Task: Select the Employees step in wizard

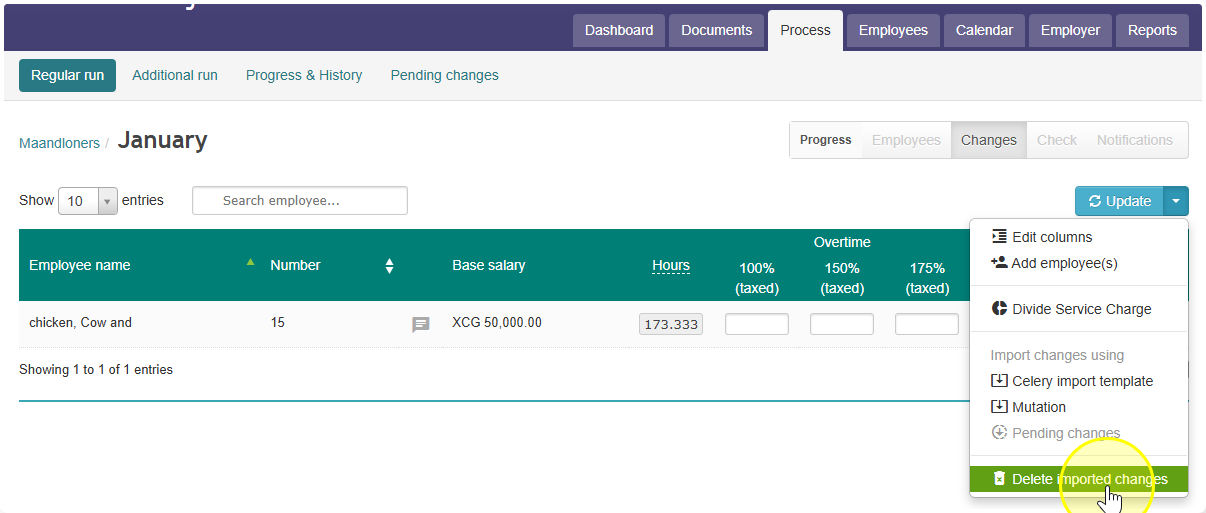Action: (x=906, y=140)
